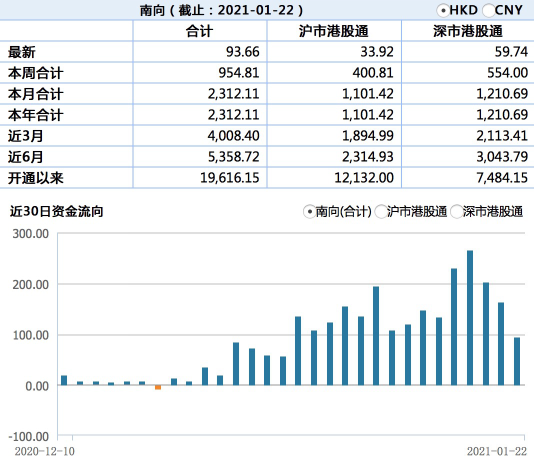Click the 深市港股通 table column header

click(x=468, y=31)
